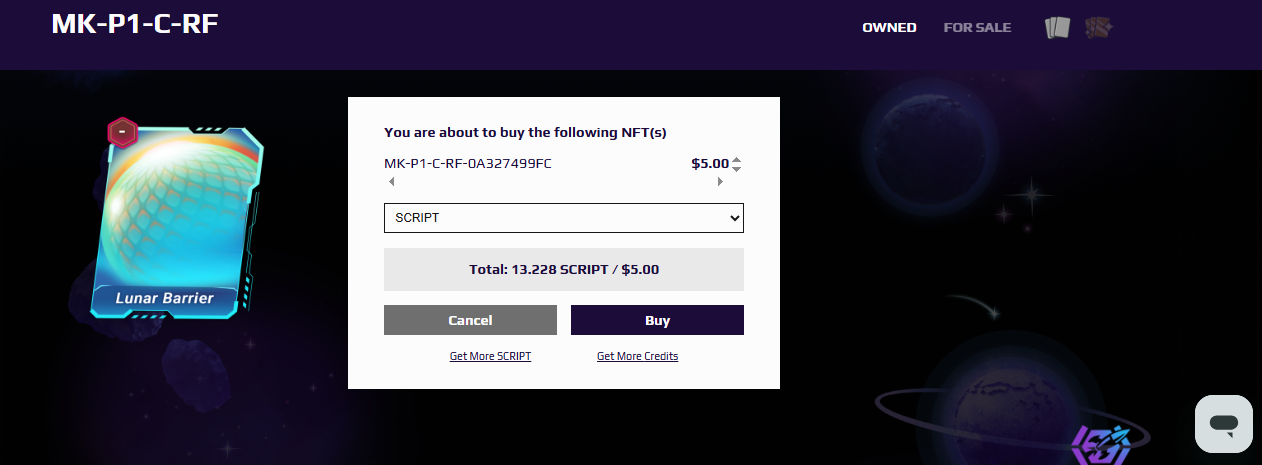Screen dimensions: 1262x465
Task: Open the SCRIPT payment currency dropdown
Action: 564,217
